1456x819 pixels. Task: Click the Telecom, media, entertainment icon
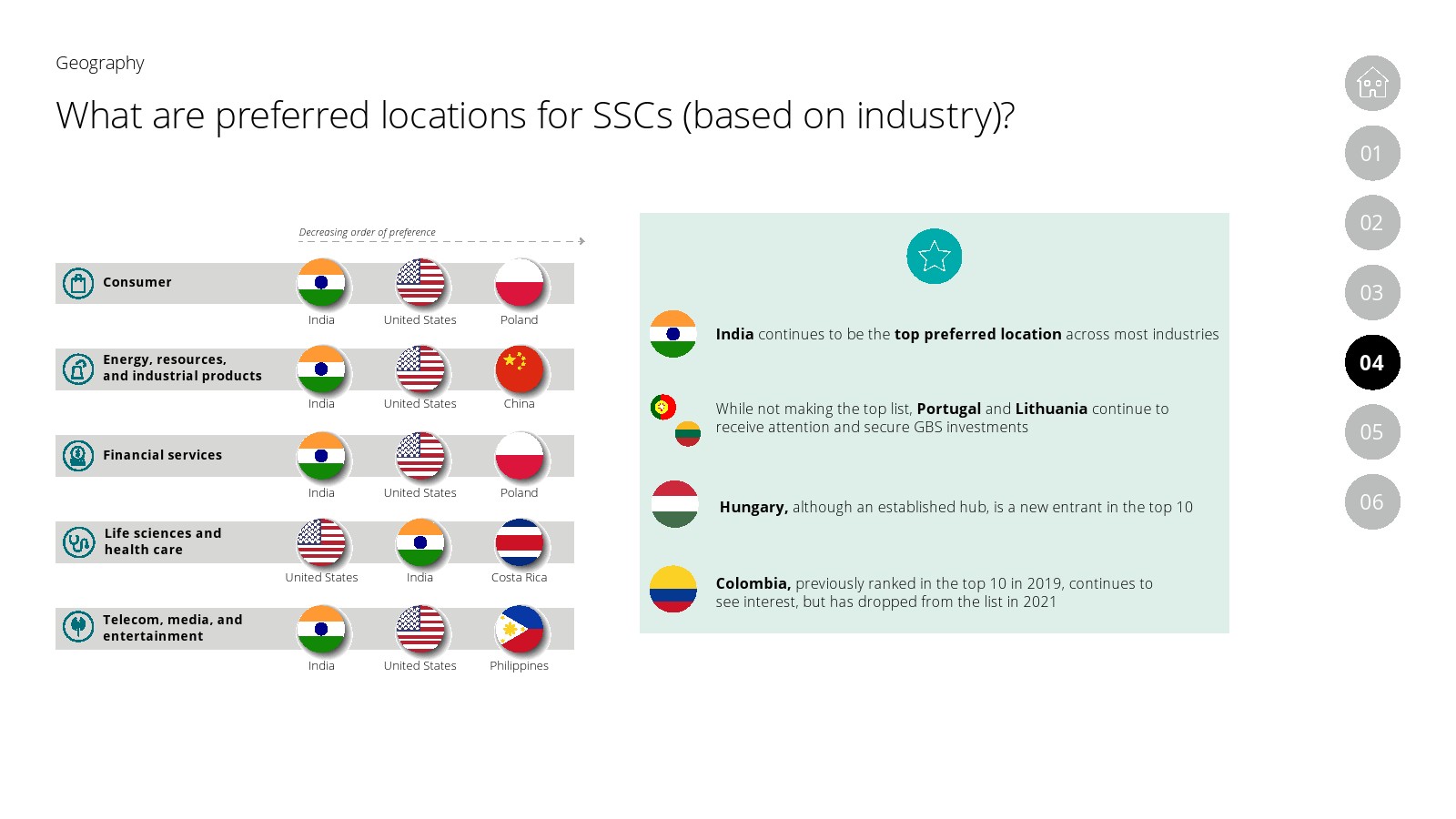click(78, 627)
